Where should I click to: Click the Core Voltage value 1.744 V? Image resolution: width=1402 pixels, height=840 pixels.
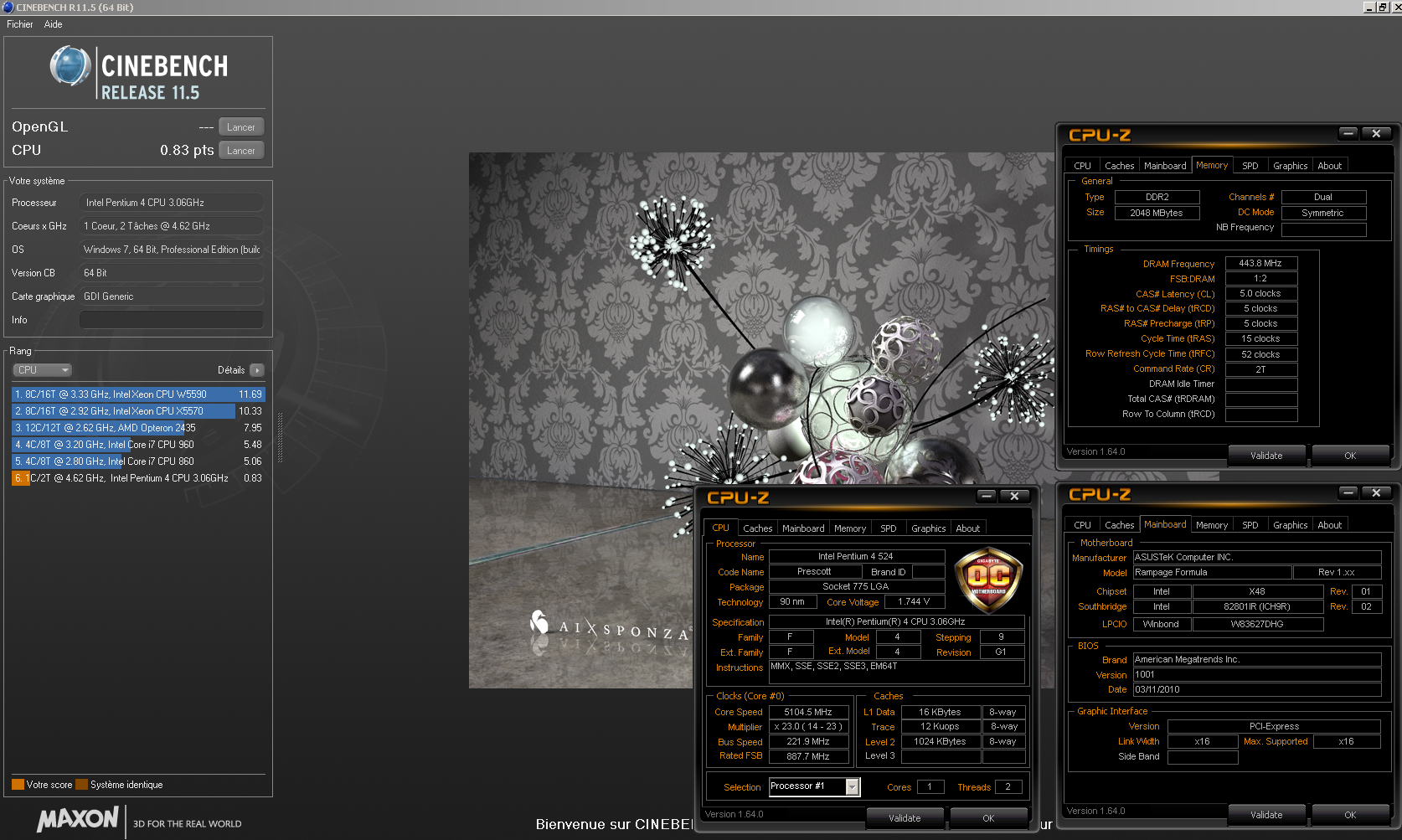click(914, 601)
